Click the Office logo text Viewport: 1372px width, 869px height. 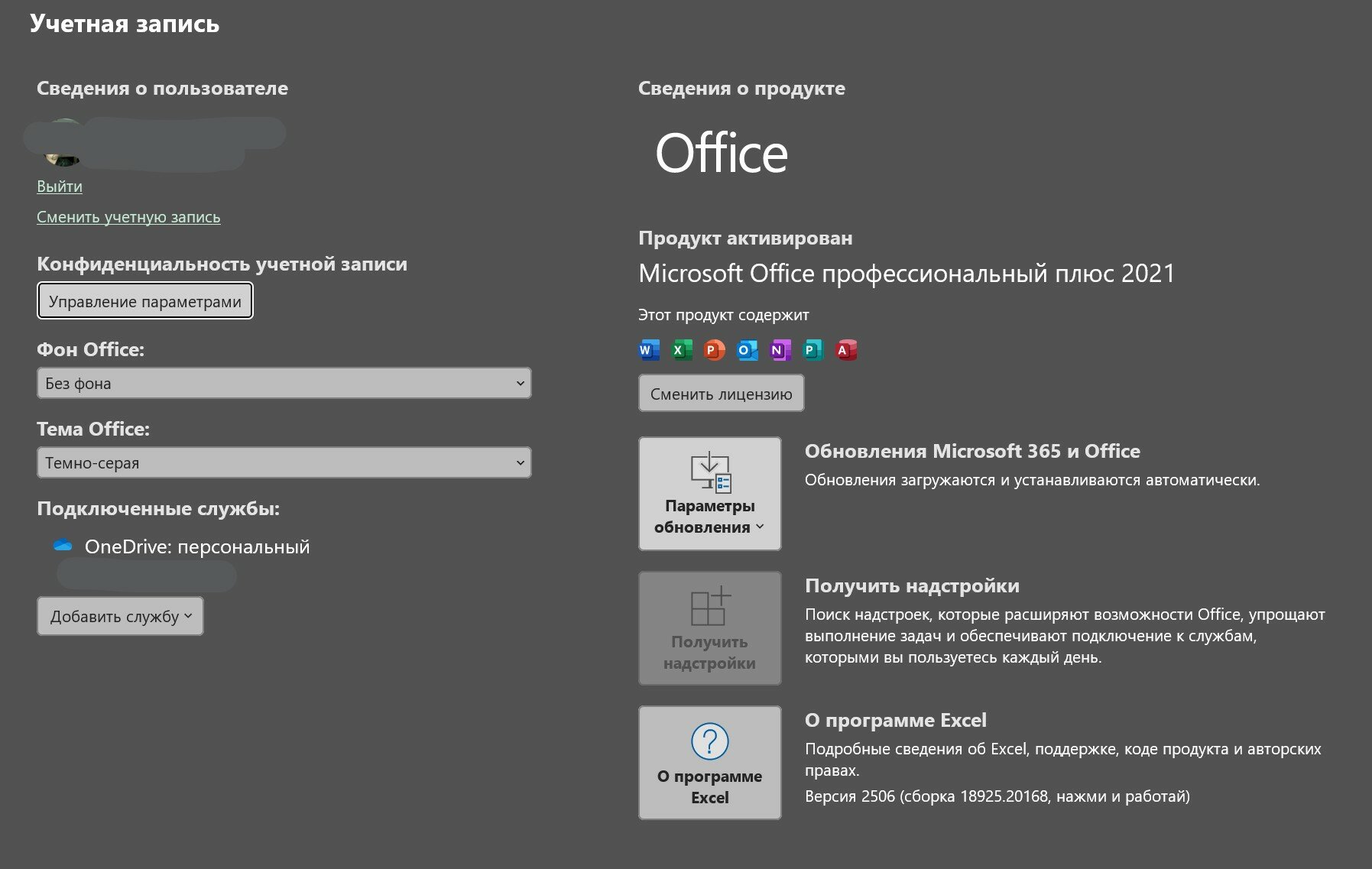[x=722, y=153]
